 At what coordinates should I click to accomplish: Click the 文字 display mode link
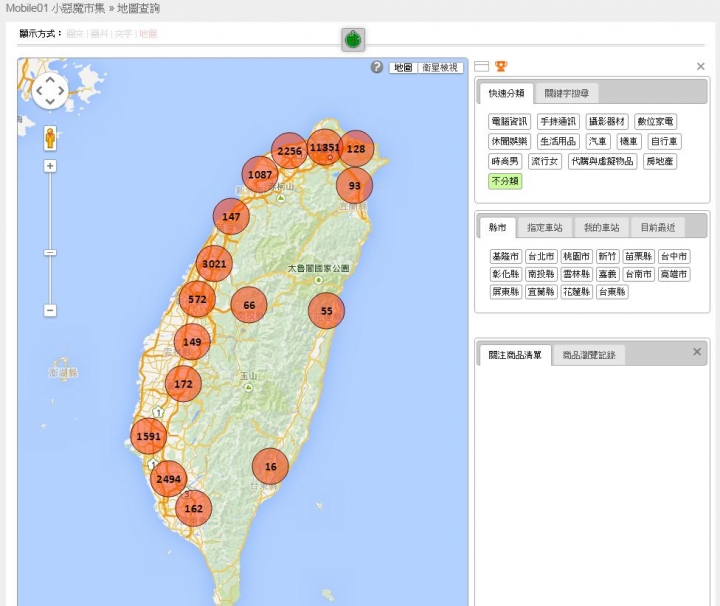point(123,34)
